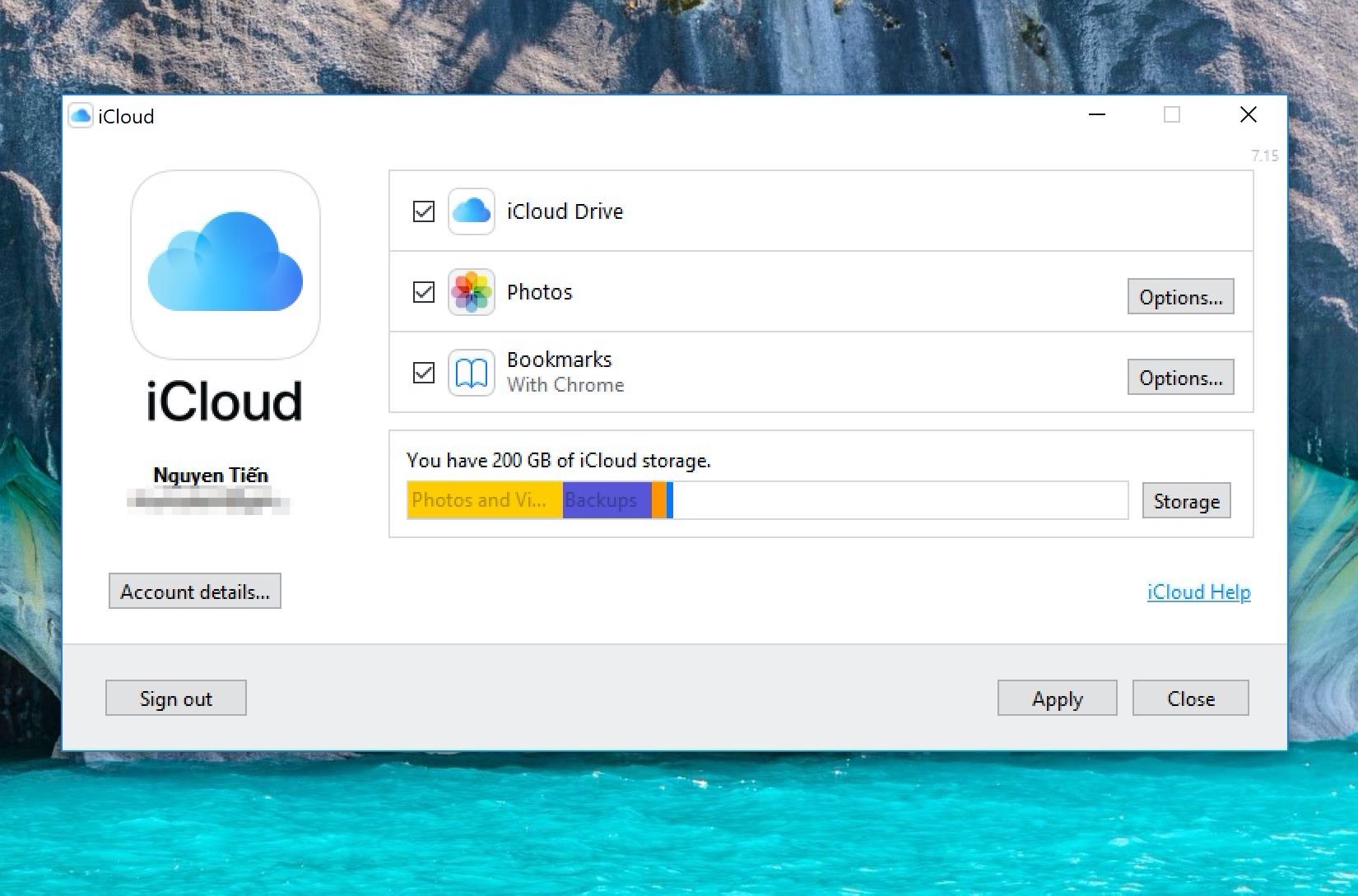Image resolution: width=1358 pixels, height=896 pixels.
Task: Click the "iCloud Drive" label
Action: 565,211
